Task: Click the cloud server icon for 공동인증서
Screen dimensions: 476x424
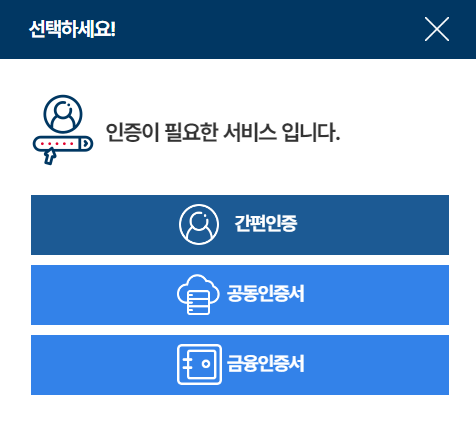Action: point(198,295)
